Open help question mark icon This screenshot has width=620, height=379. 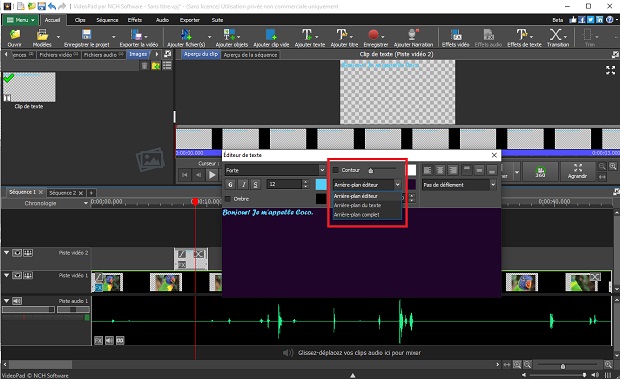(x=610, y=20)
